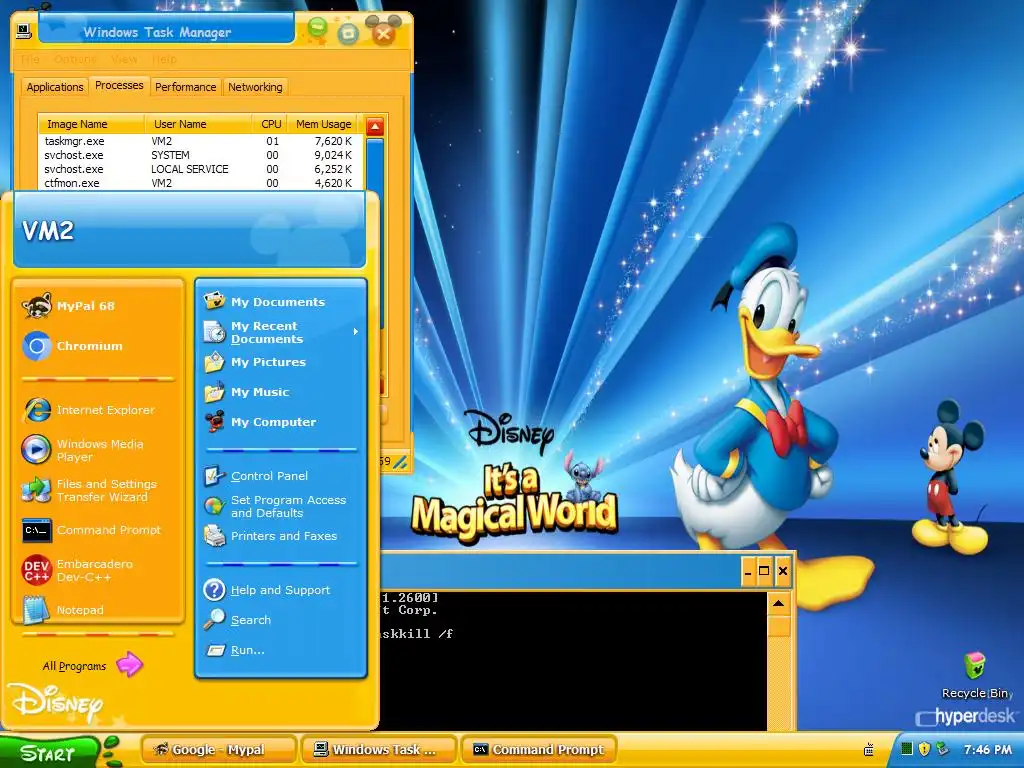This screenshot has width=1024, height=768.
Task: Select the Processes tab
Action: pos(119,86)
